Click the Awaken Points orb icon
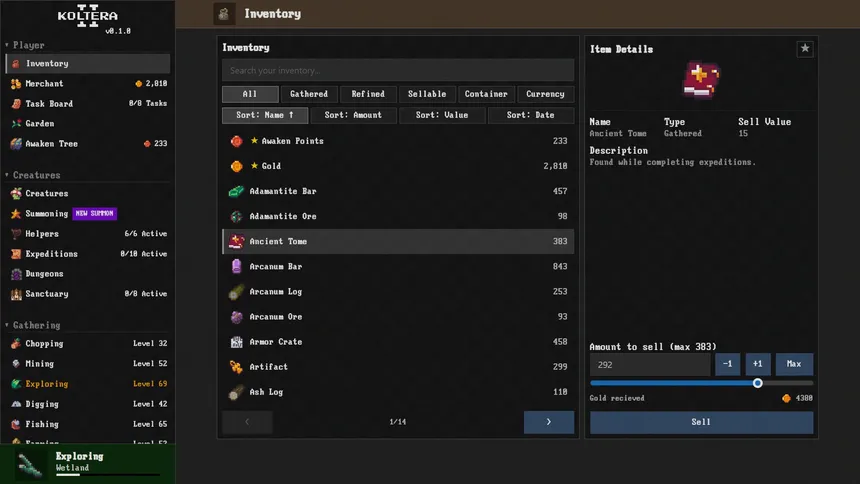Viewport: 860px width, 484px height. click(236, 141)
